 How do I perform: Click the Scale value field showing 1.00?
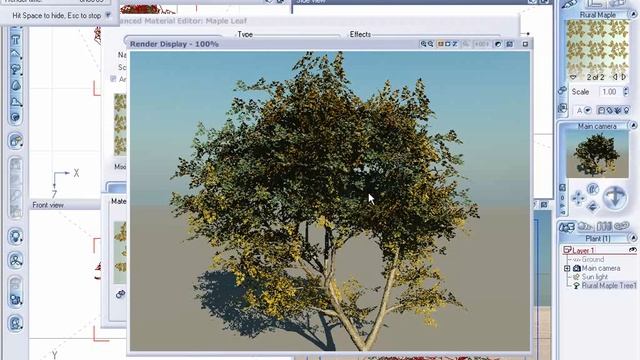(610, 92)
